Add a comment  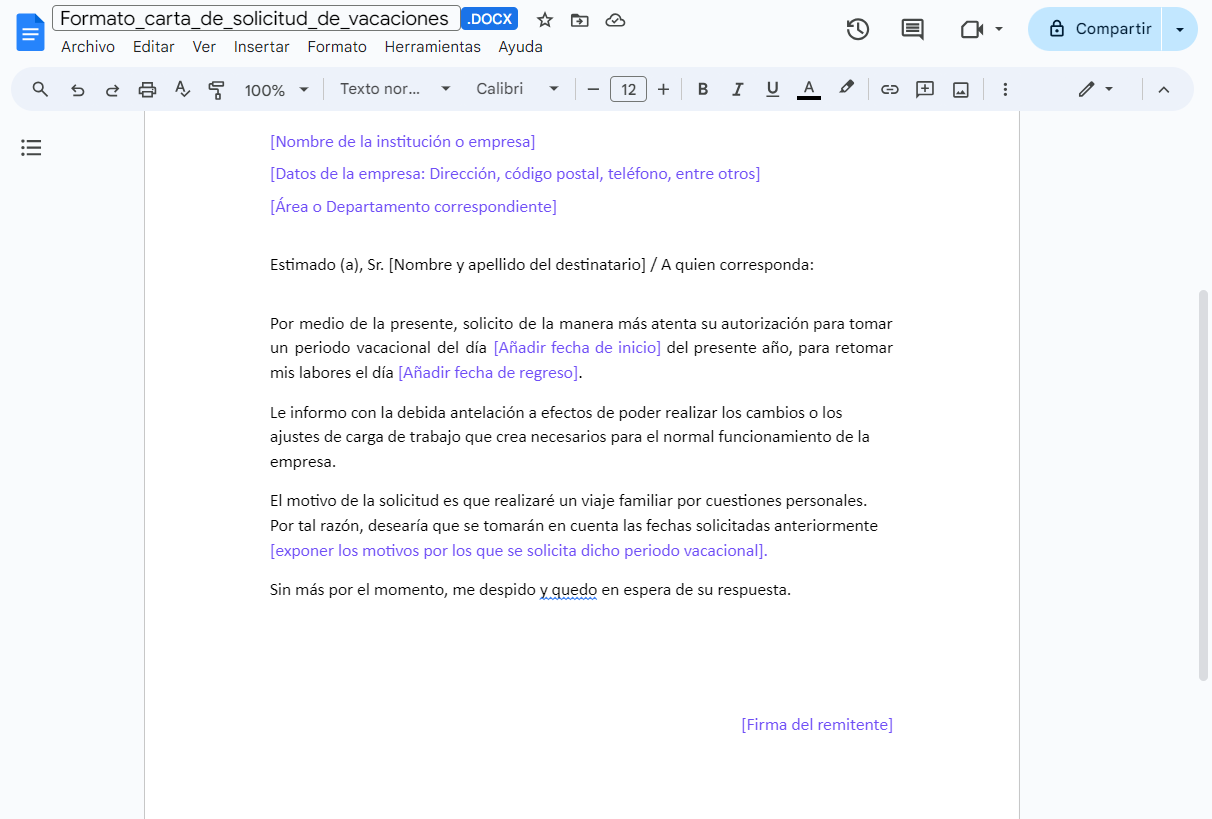pyautogui.click(x=924, y=89)
